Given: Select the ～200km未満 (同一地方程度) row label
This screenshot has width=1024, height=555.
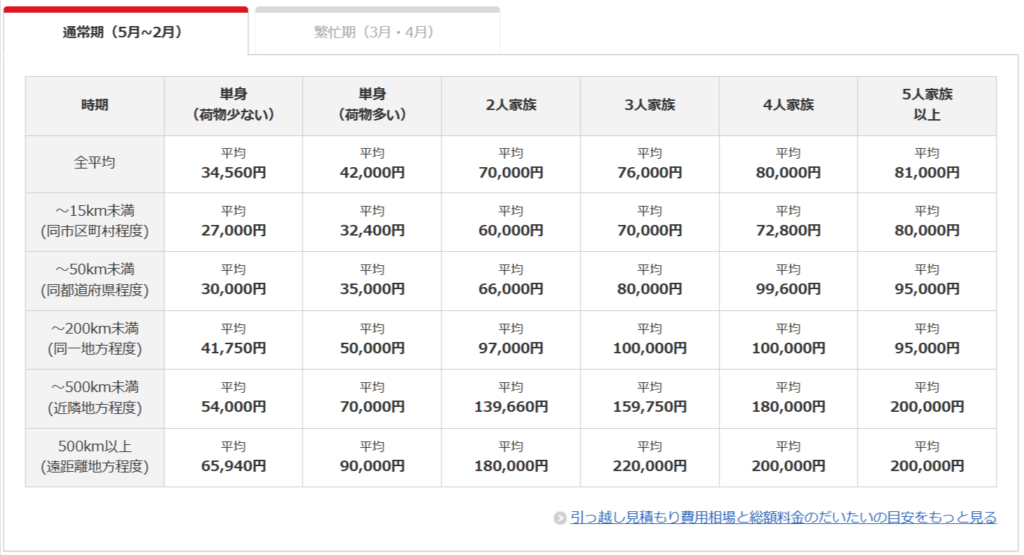Looking at the screenshot, I should (x=95, y=339).
